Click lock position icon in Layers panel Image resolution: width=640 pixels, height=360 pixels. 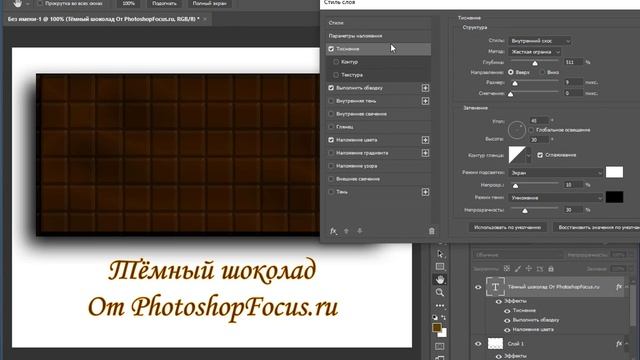coord(529,269)
